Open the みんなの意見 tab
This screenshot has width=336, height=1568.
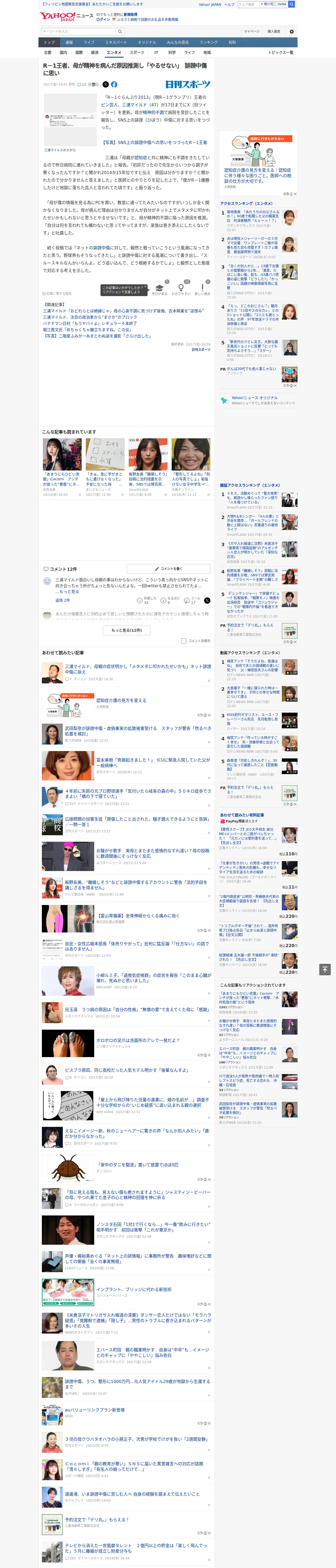(x=177, y=43)
